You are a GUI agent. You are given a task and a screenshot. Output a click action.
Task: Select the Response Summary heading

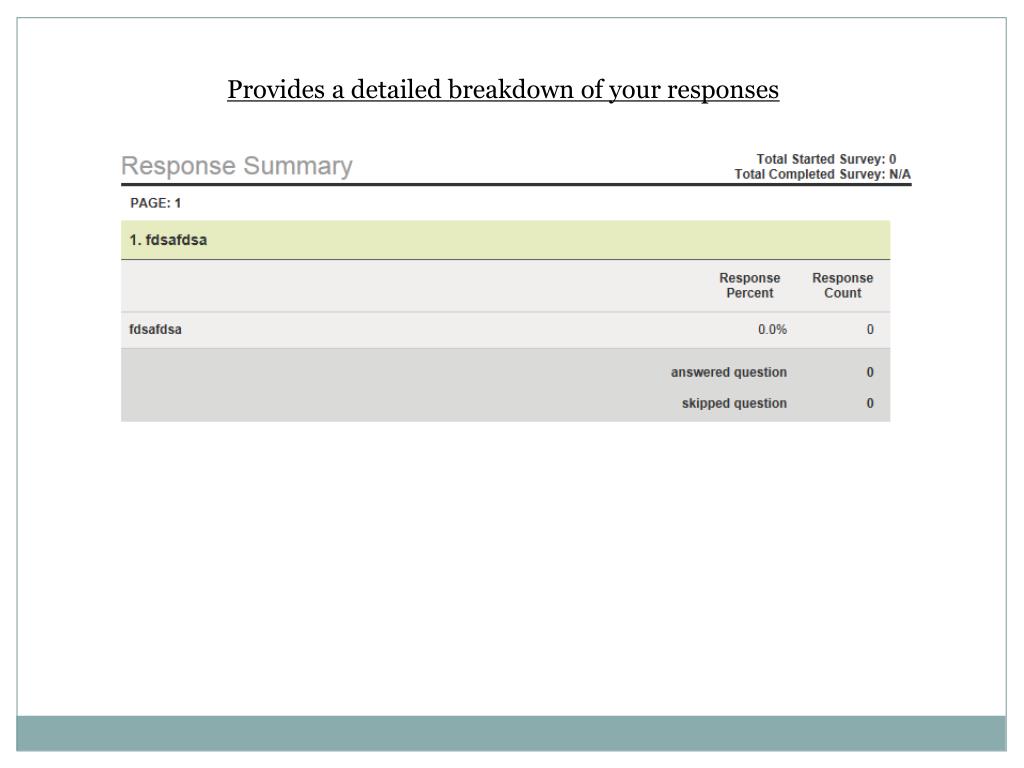pos(236,166)
